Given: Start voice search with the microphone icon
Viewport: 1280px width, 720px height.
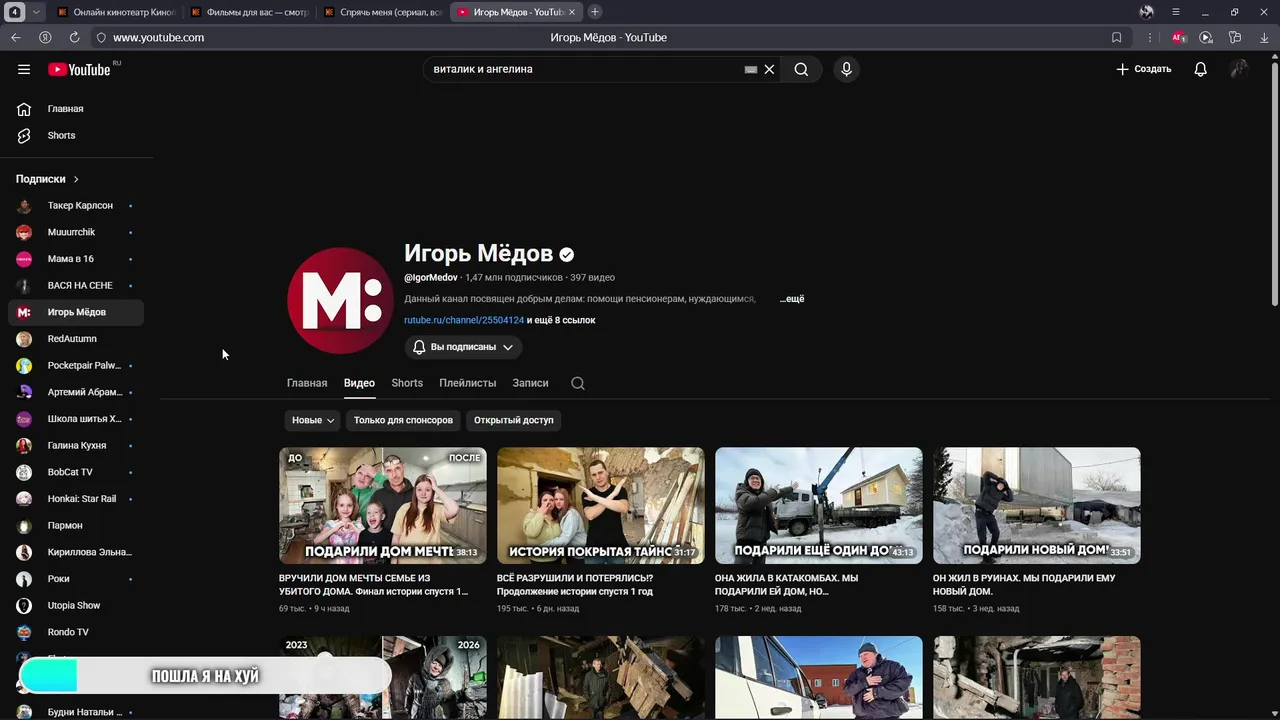Looking at the screenshot, I should 846,69.
